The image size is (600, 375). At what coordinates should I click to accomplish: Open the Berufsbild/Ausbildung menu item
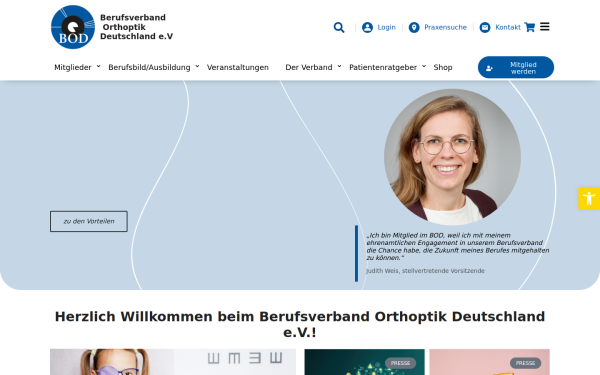click(149, 67)
